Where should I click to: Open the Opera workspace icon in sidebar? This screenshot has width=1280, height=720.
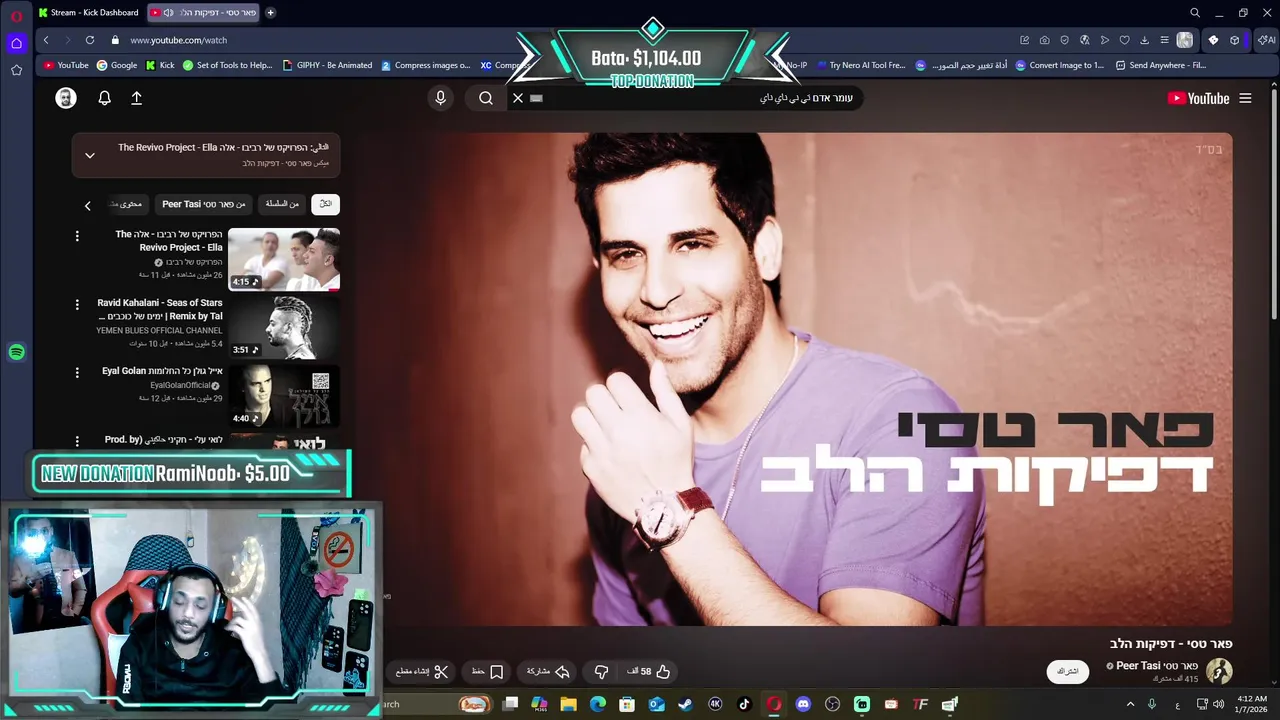[x=16, y=43]
